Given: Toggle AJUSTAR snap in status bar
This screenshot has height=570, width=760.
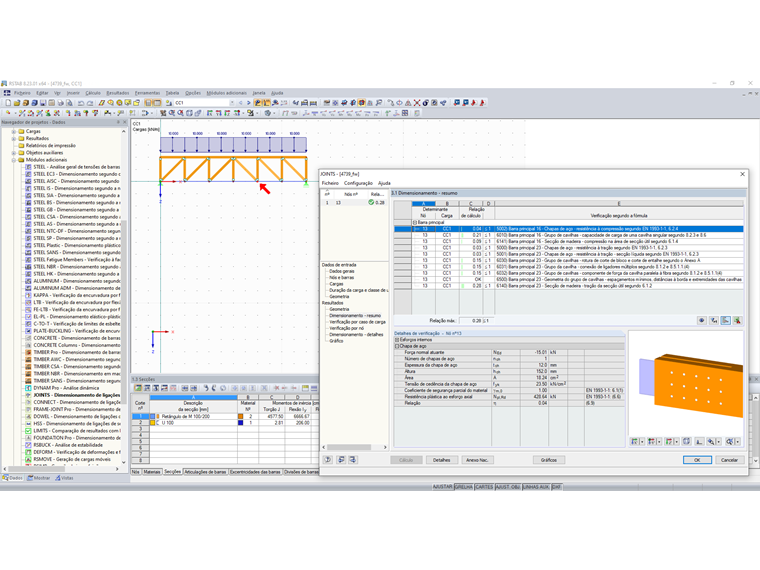Looking at the screenshot, I should [x=443, y=487].
